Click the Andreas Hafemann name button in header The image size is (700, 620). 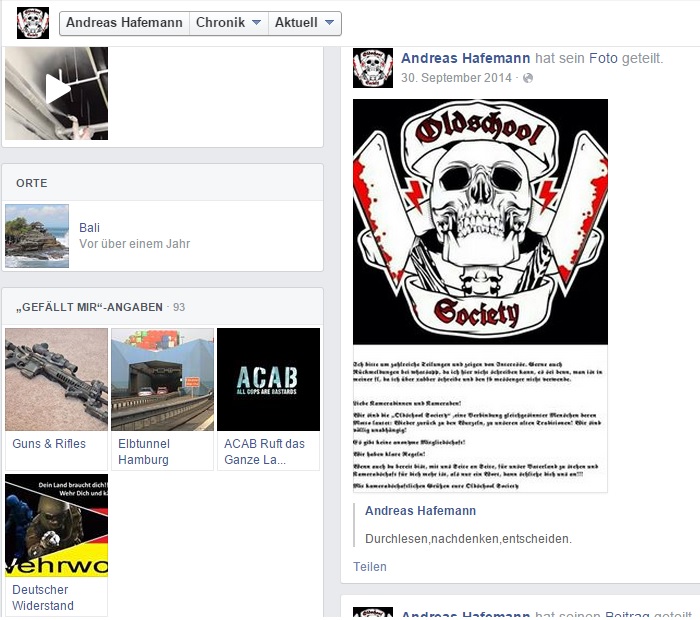pyautogui.click(x=123, y=23)
